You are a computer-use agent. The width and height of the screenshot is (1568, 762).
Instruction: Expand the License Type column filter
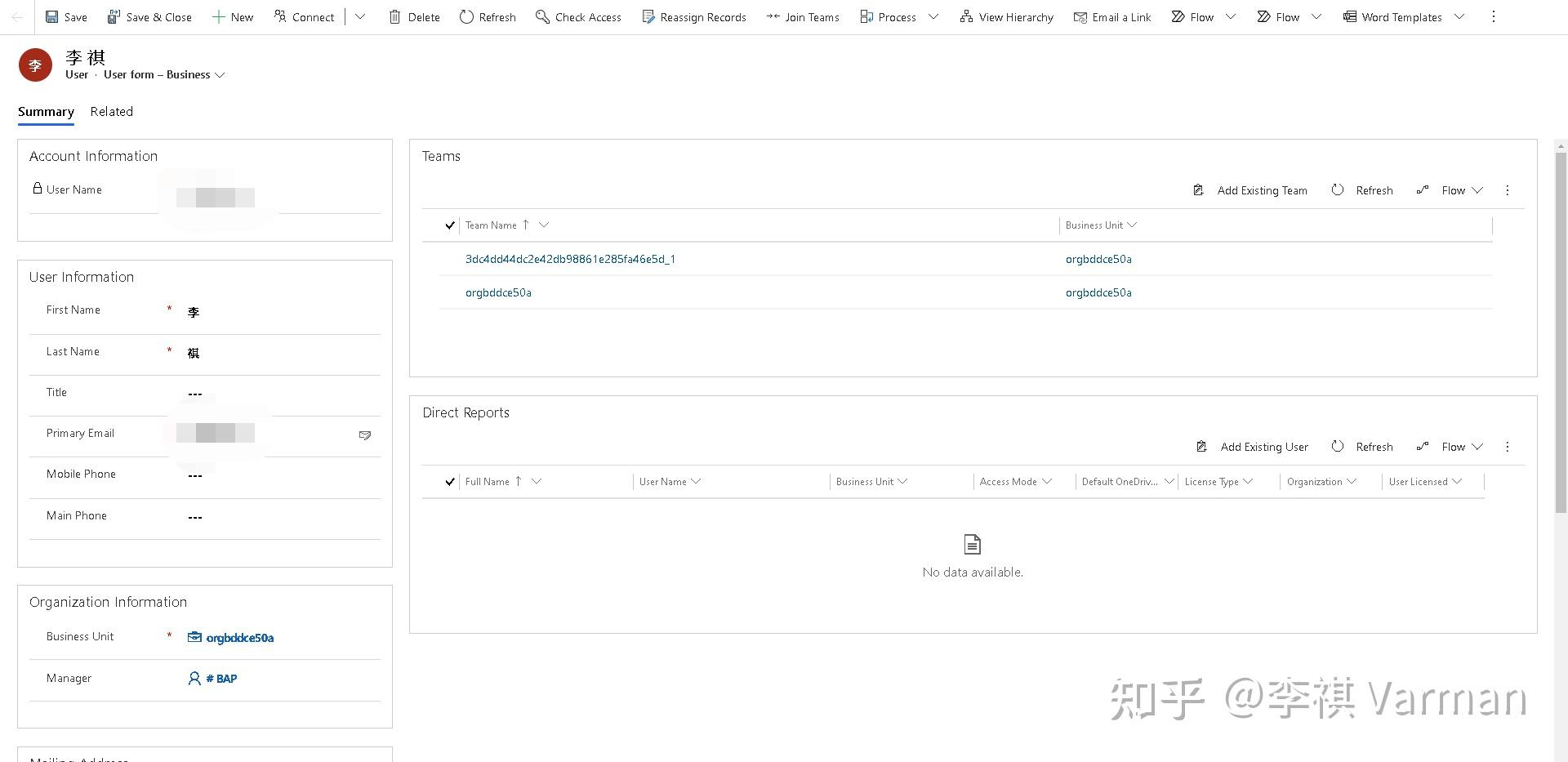[1248, 482]
